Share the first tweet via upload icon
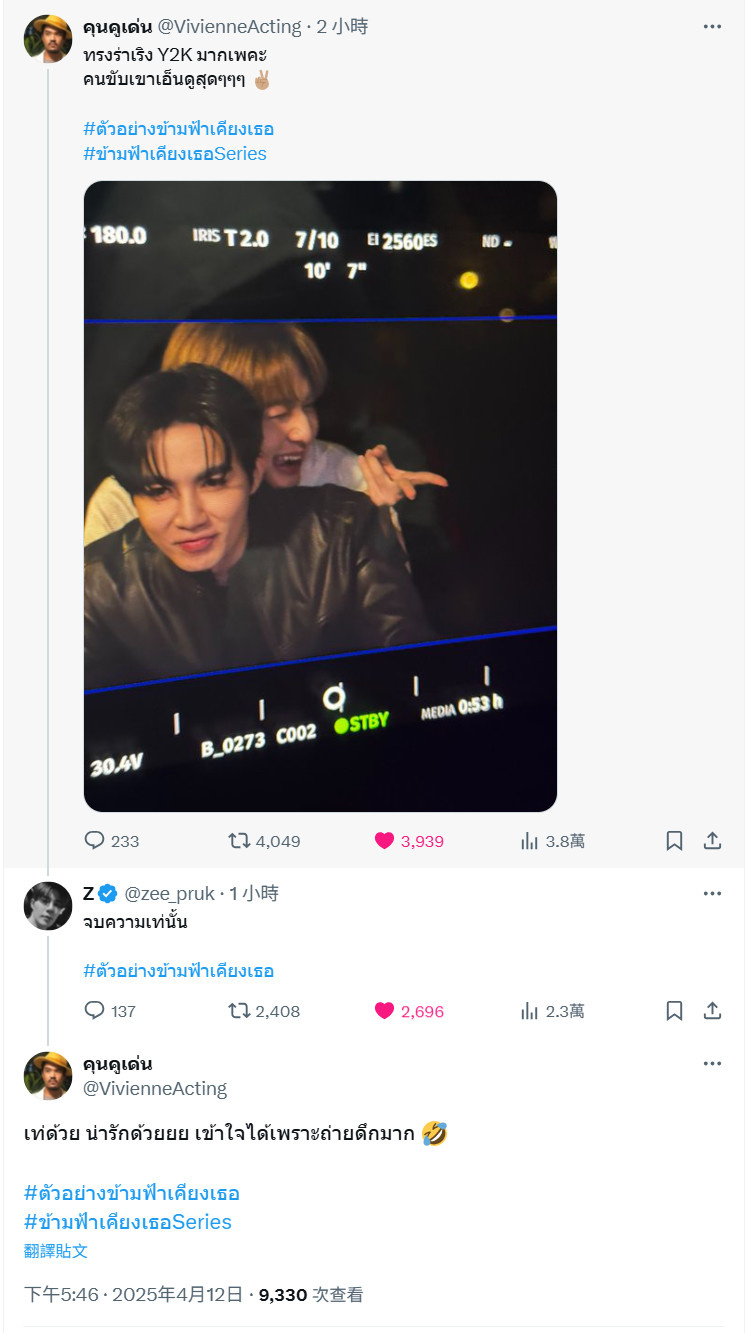 (712, 841)
